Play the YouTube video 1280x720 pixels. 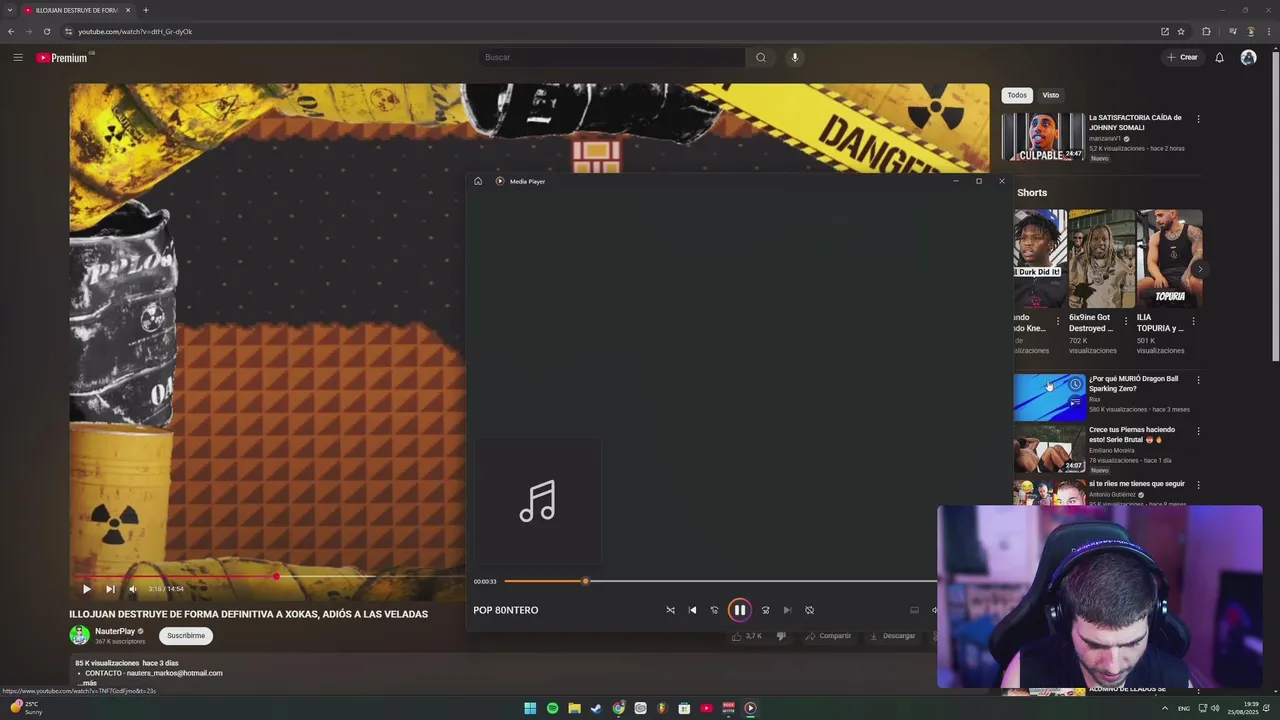click(x=86, y=589)
